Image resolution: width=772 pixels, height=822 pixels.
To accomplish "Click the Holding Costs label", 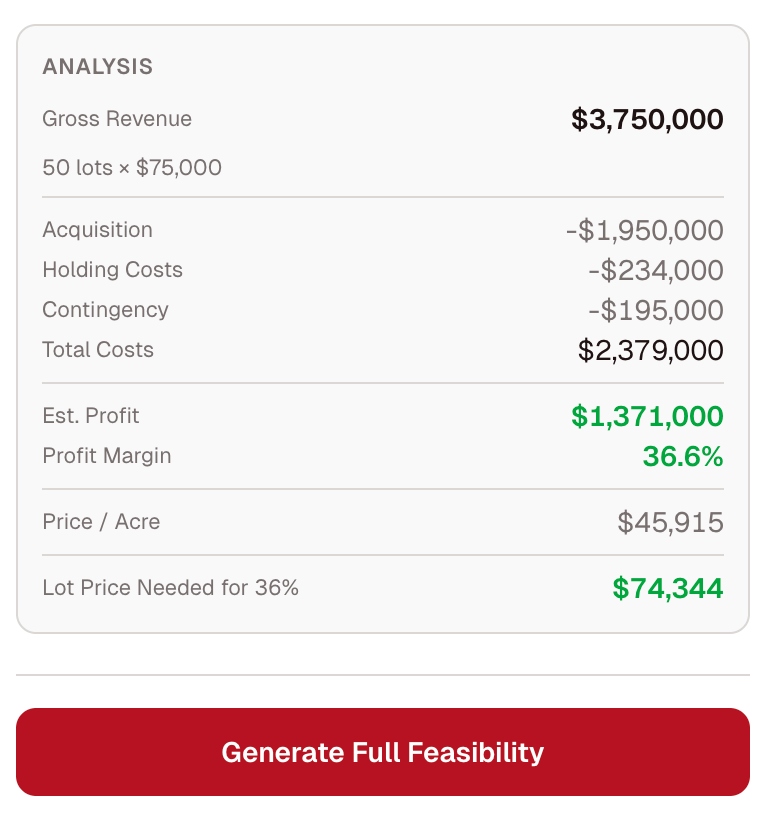I will 113,270.
